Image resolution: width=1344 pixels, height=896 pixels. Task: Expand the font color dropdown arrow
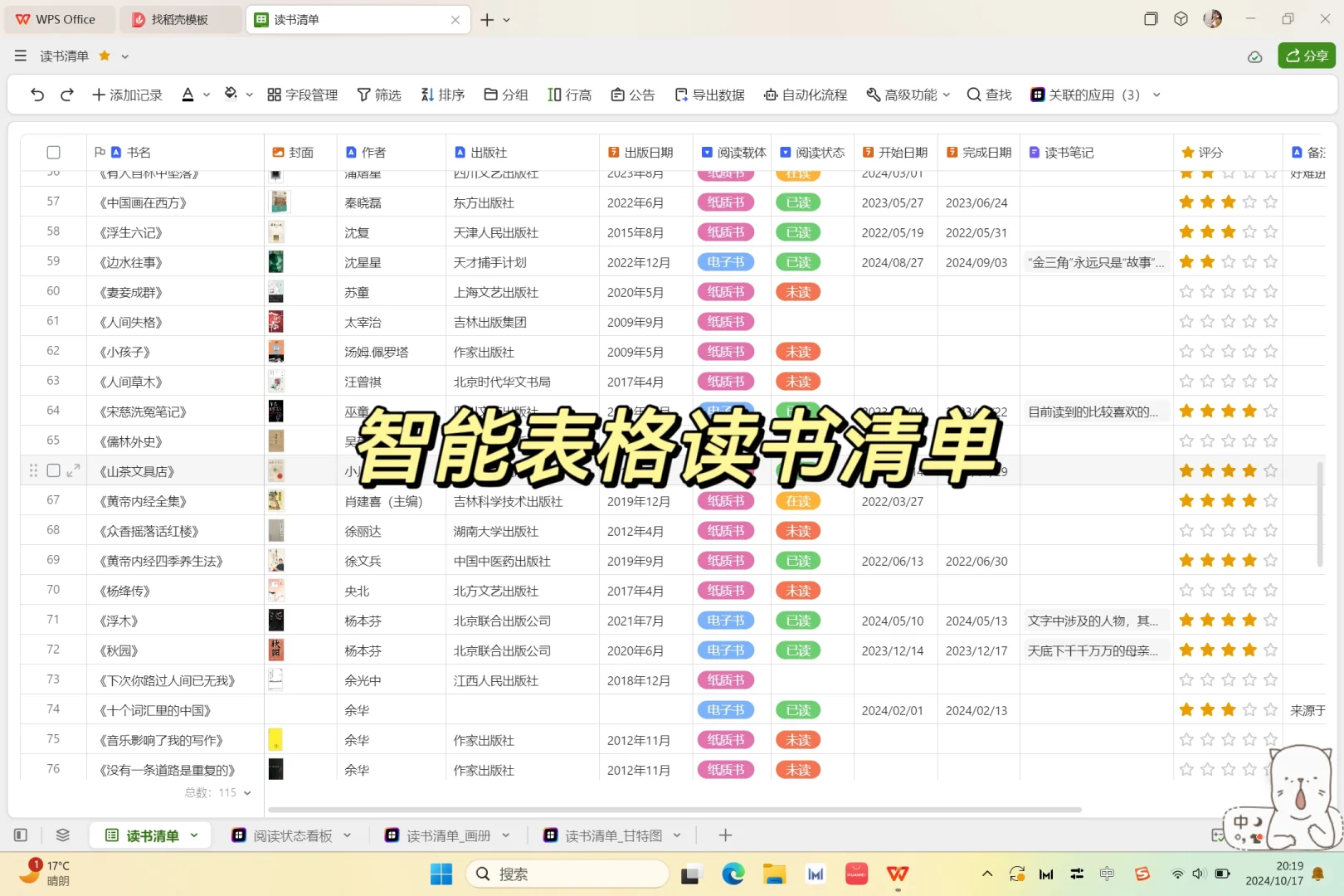(207, 95)
